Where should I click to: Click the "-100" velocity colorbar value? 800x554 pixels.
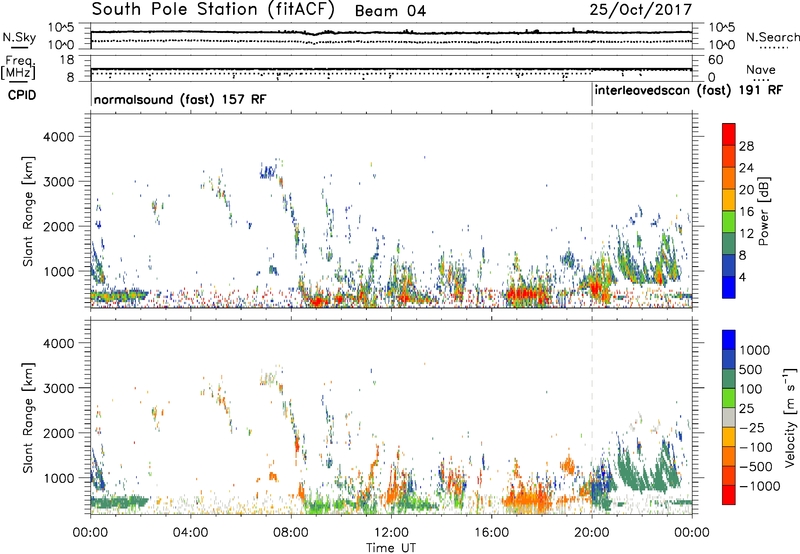tap(756, 447)
